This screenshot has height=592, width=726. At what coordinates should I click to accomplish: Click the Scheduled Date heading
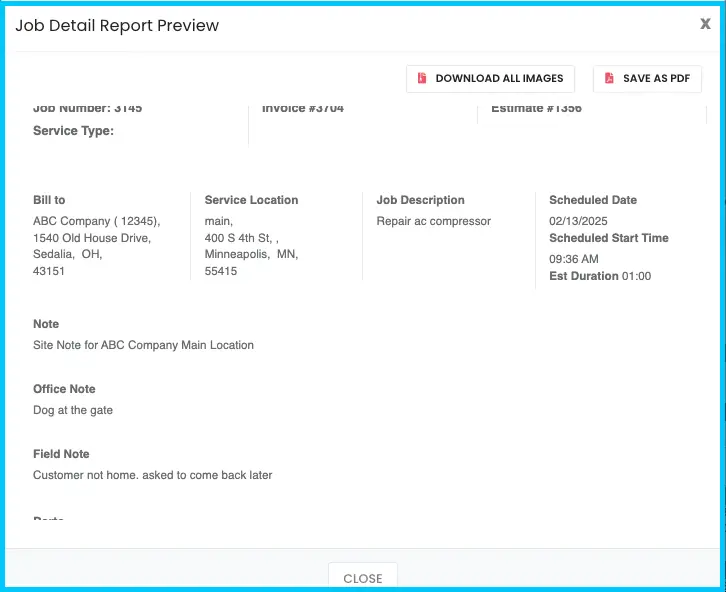[x=593, y=200]
